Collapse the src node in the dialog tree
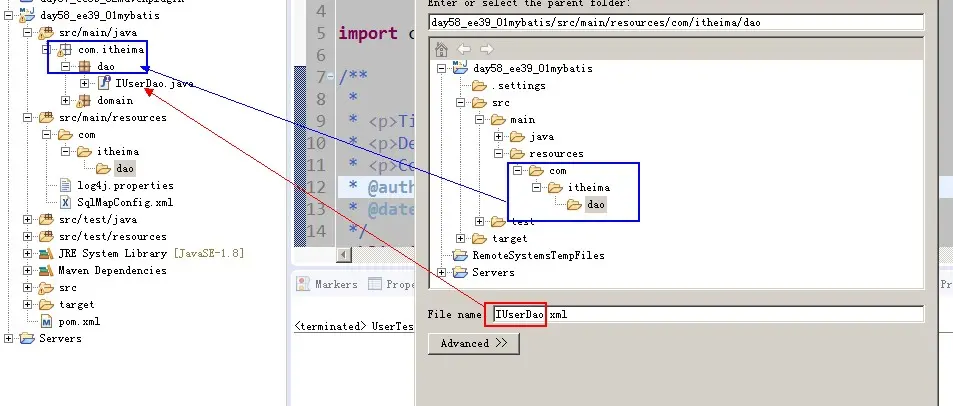 coord(461,103)
